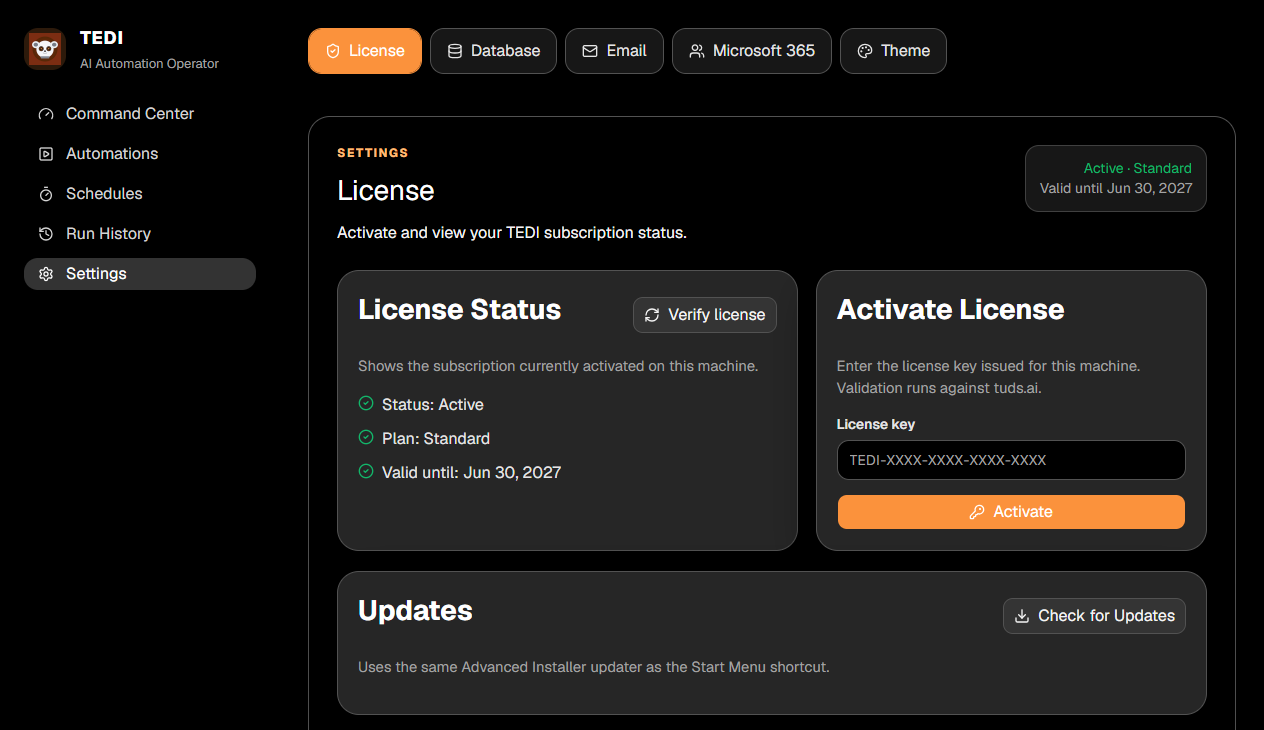
Task: Click the Activate License card heading
Action: coord(950,310)
